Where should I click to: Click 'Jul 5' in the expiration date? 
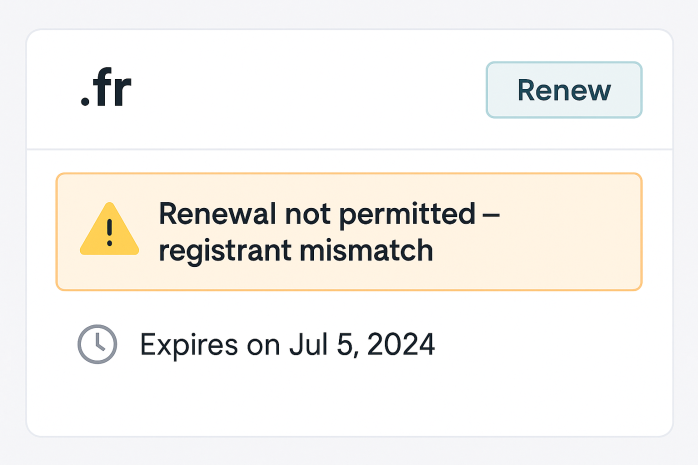322,345
